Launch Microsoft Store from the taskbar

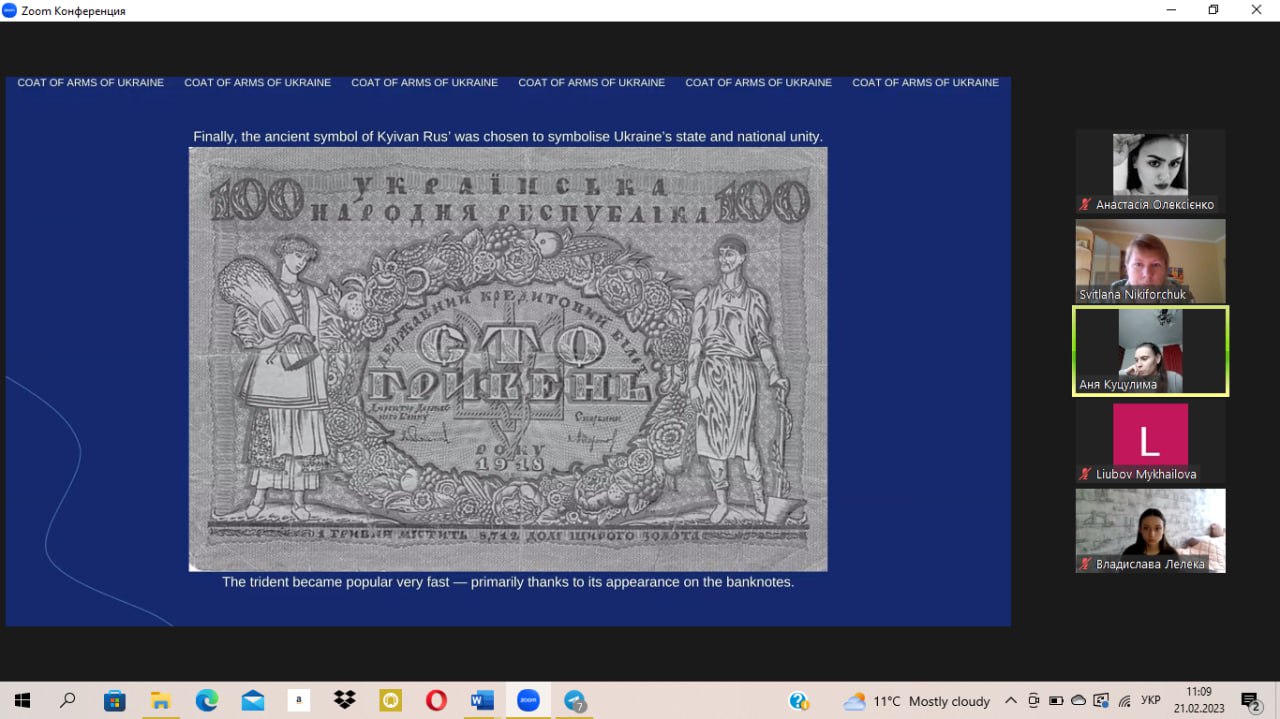(114, 701)
